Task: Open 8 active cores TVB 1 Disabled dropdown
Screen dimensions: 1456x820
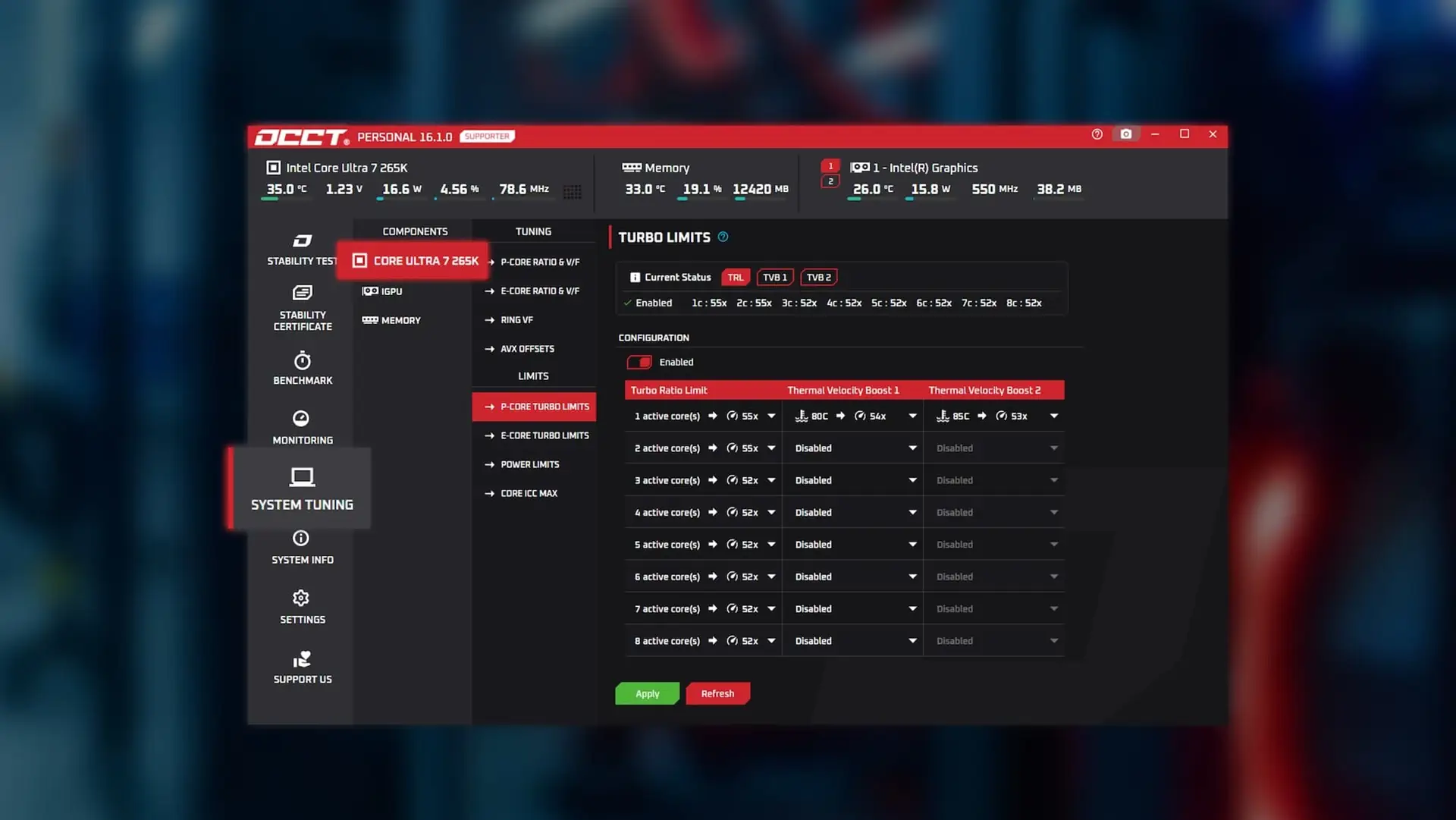Action: [x=853, y=641]
